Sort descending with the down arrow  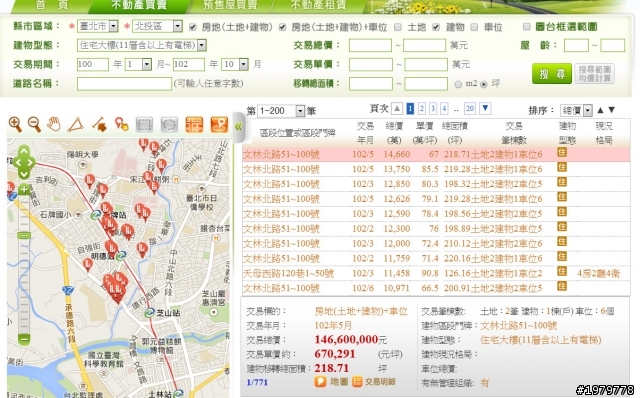pyautogui.click(x=611, y=110)
